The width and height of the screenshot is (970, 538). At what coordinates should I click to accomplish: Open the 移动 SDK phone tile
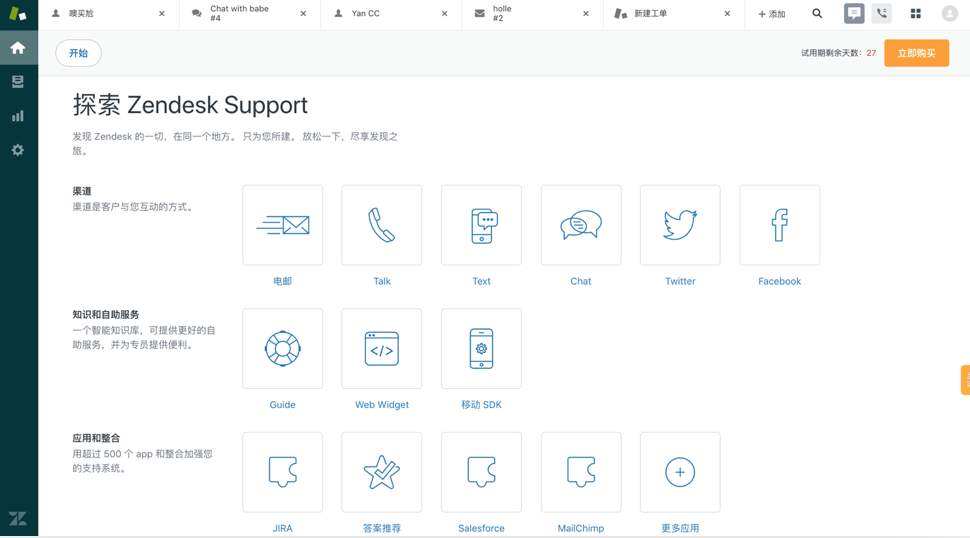(x=481, y=349)
